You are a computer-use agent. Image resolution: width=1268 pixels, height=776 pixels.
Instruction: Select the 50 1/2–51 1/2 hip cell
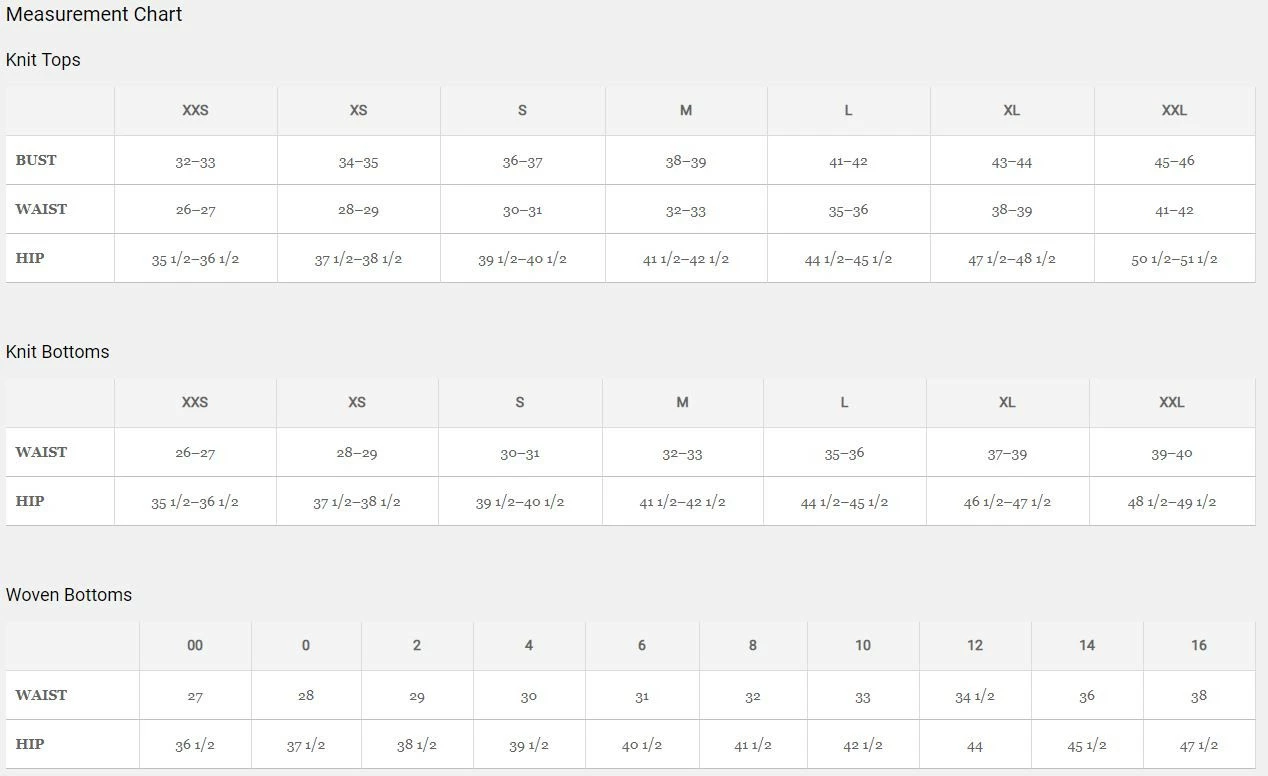[1174, 259]
